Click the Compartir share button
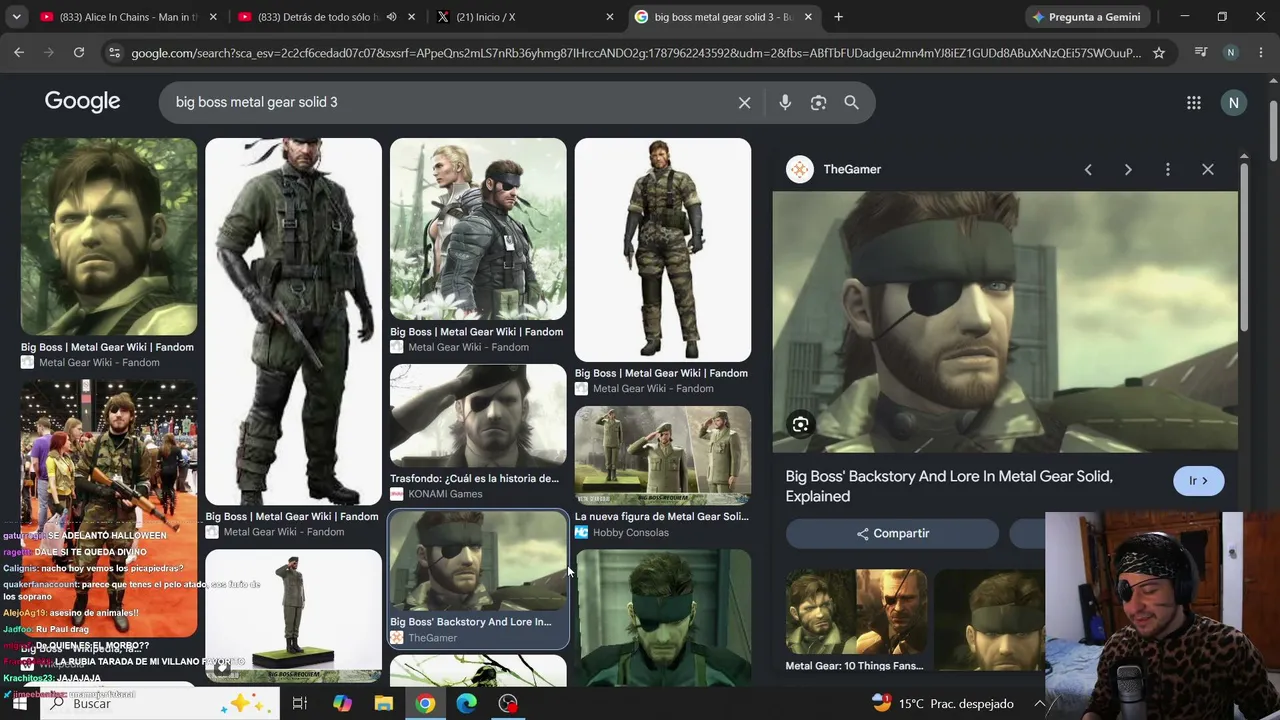 coord(892,534)
